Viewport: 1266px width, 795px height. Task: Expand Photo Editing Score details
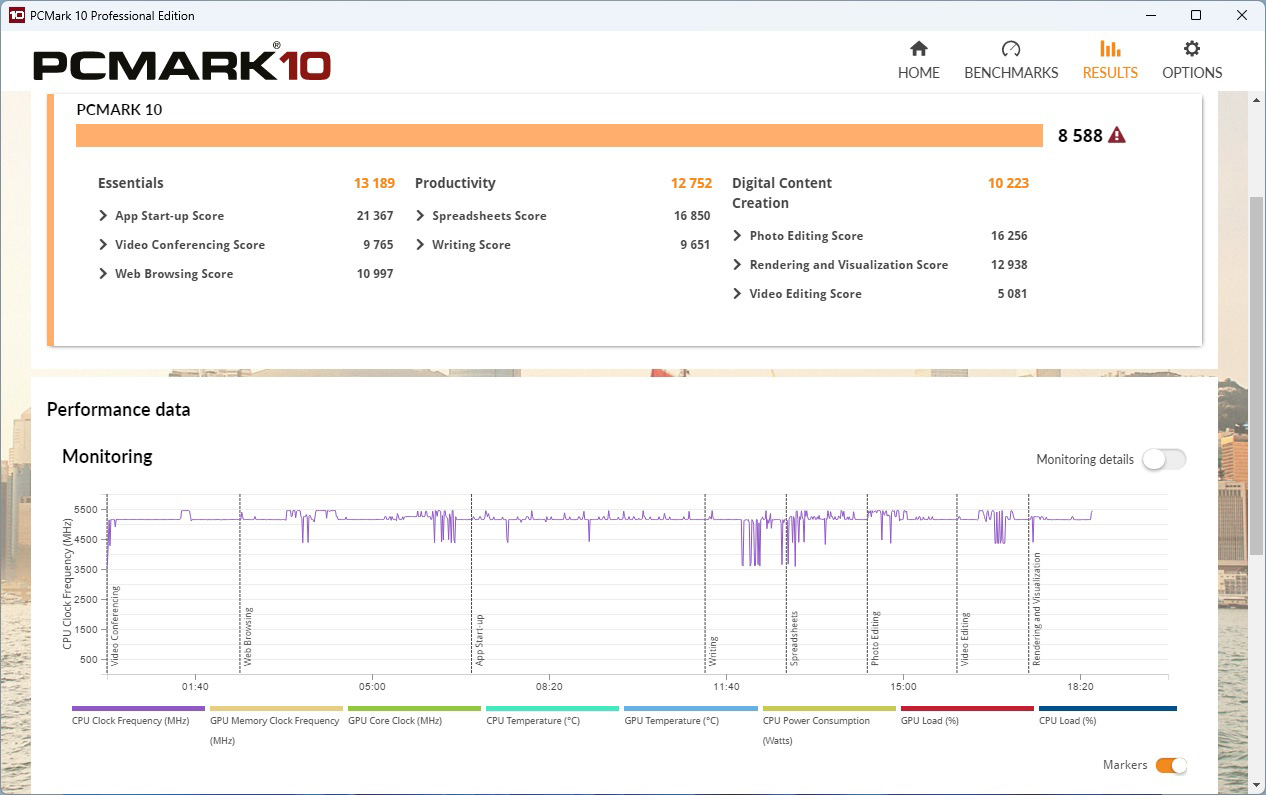coord(738,236)
